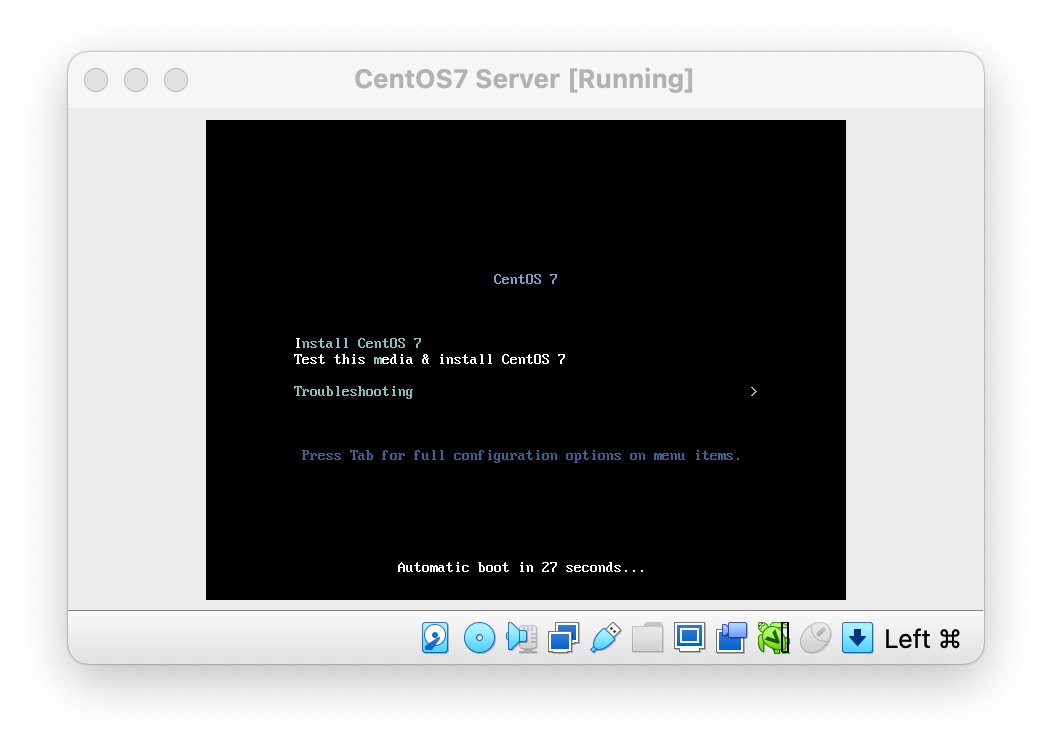The image size is (1052, 748).
Task: Click the network adapters status icon
Action: click(564, 637)
